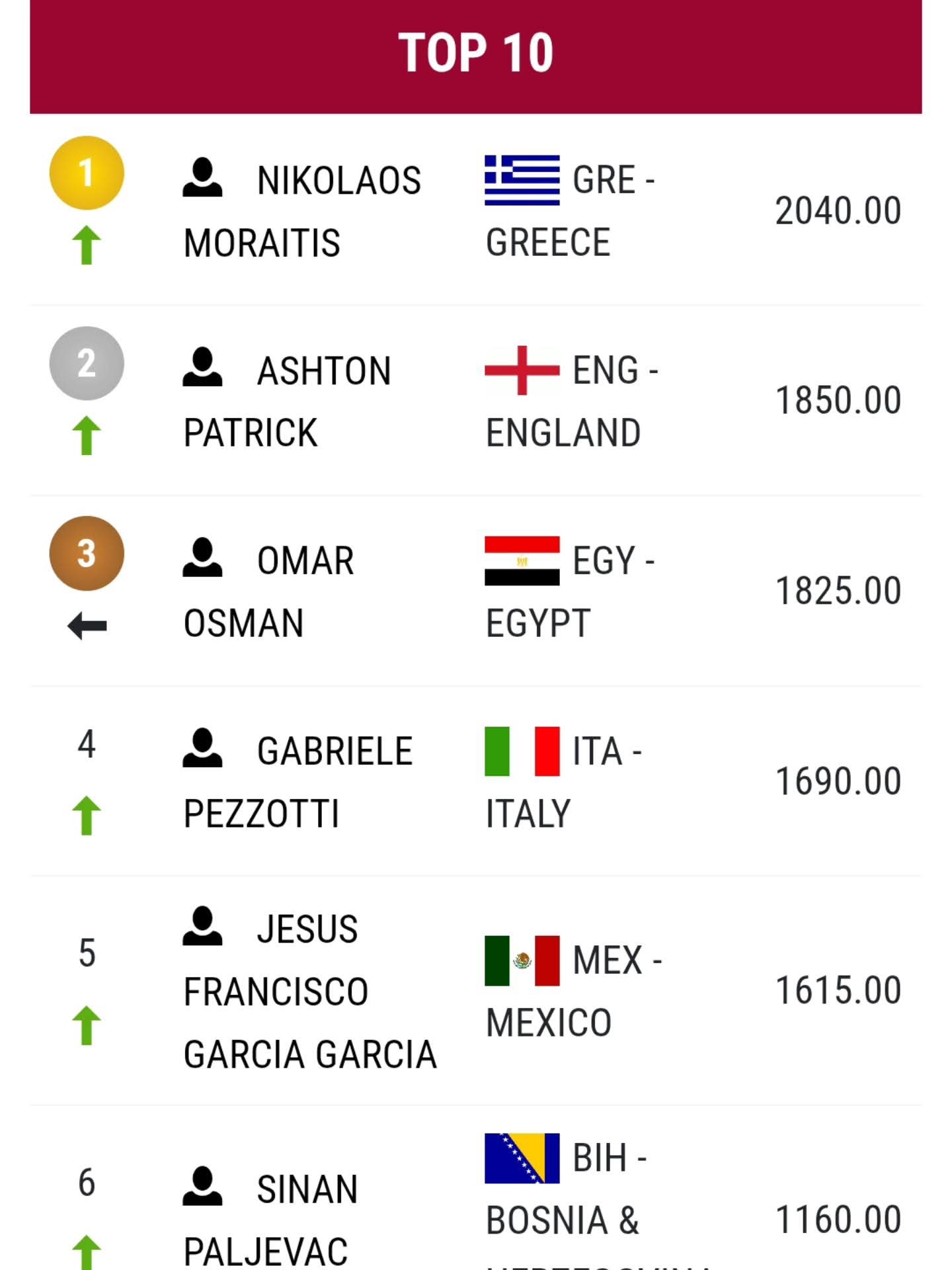This screenshot has width=952, height=1270.
Task: Click the black left arrow under rank 3
Action: (x=87, y=626)
